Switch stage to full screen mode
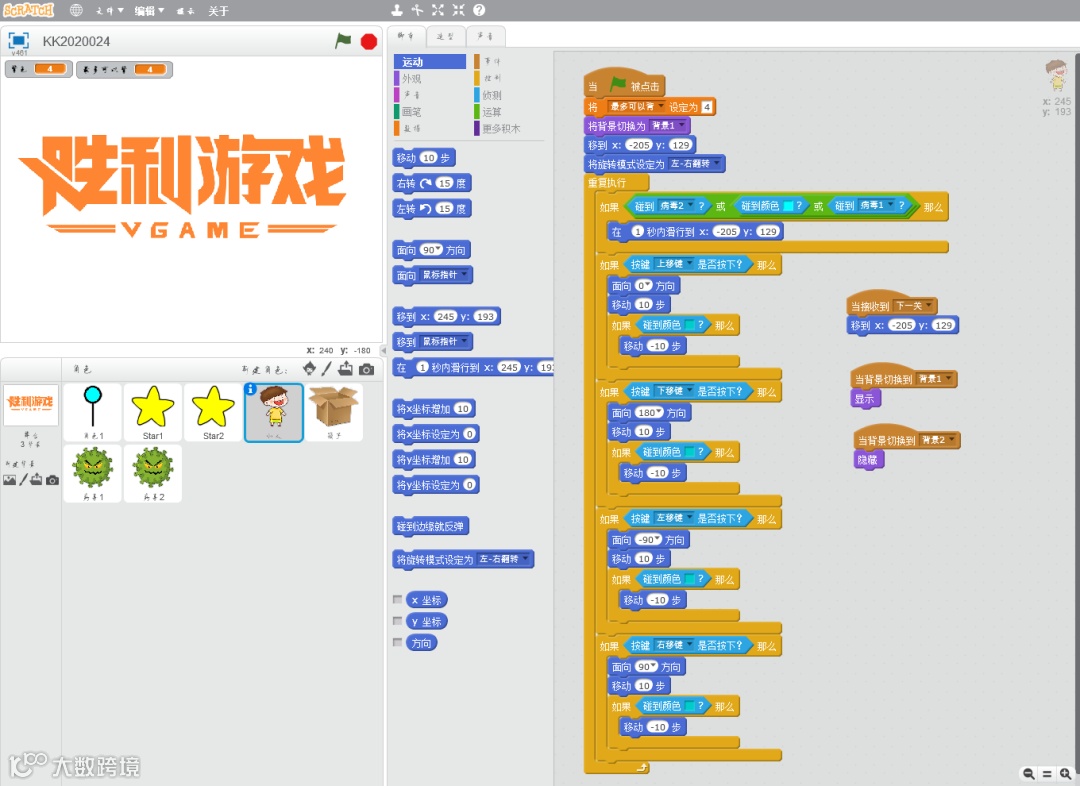Image resolution: width=1080 pixels, height=786 pixels. (x=19, y=41)
